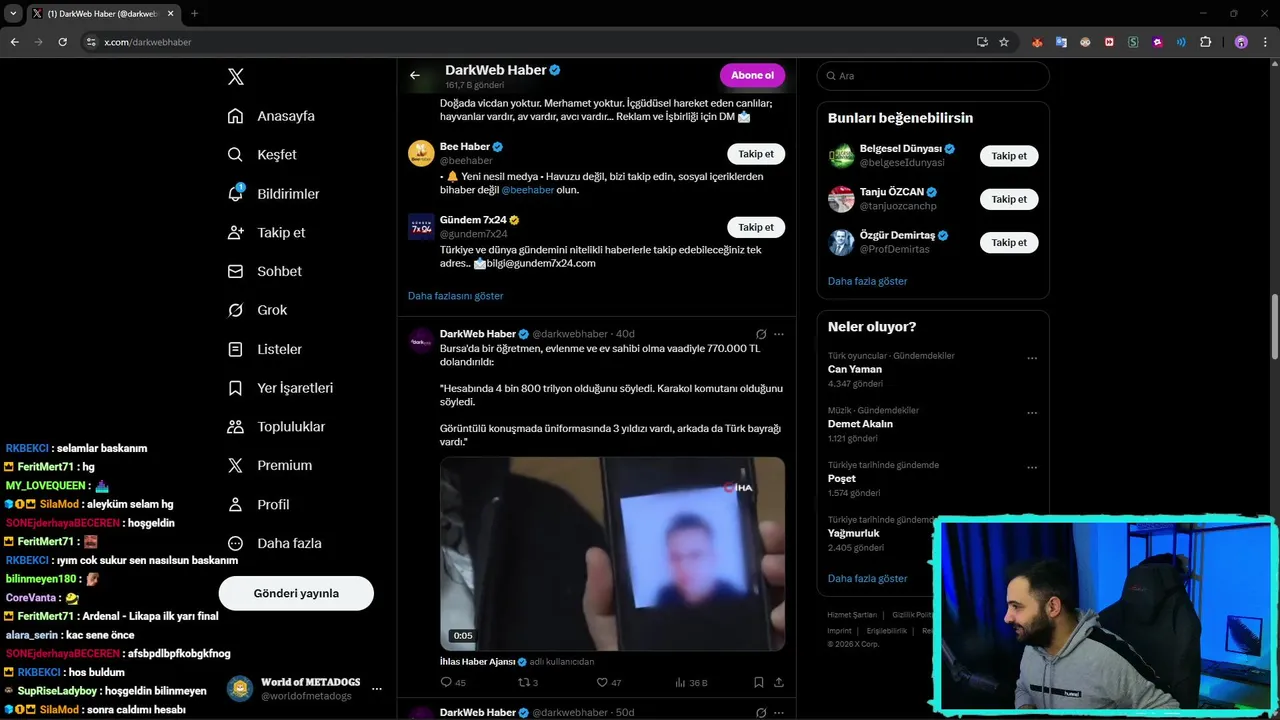Image resolution: width=1280 pixels, height=720 pixels.
Task: Open the Chrome profile avatar menu
Action: coord(1241,42)
